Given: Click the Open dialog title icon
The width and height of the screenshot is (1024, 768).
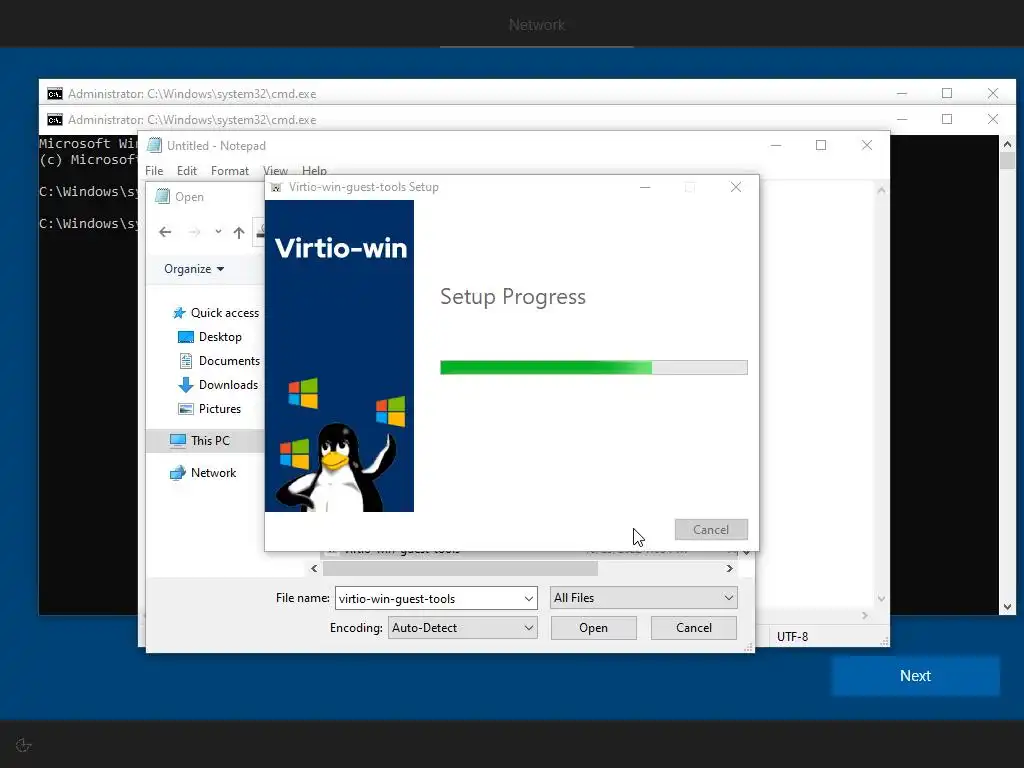Looking at the screenshot, I should coord(162,197).
